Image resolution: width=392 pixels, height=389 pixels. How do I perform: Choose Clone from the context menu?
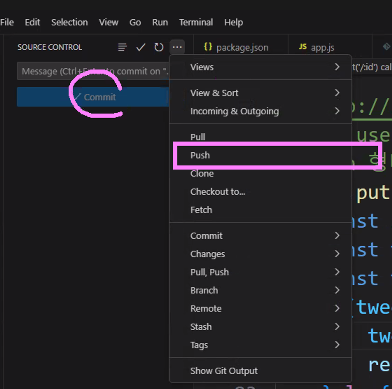261,174
